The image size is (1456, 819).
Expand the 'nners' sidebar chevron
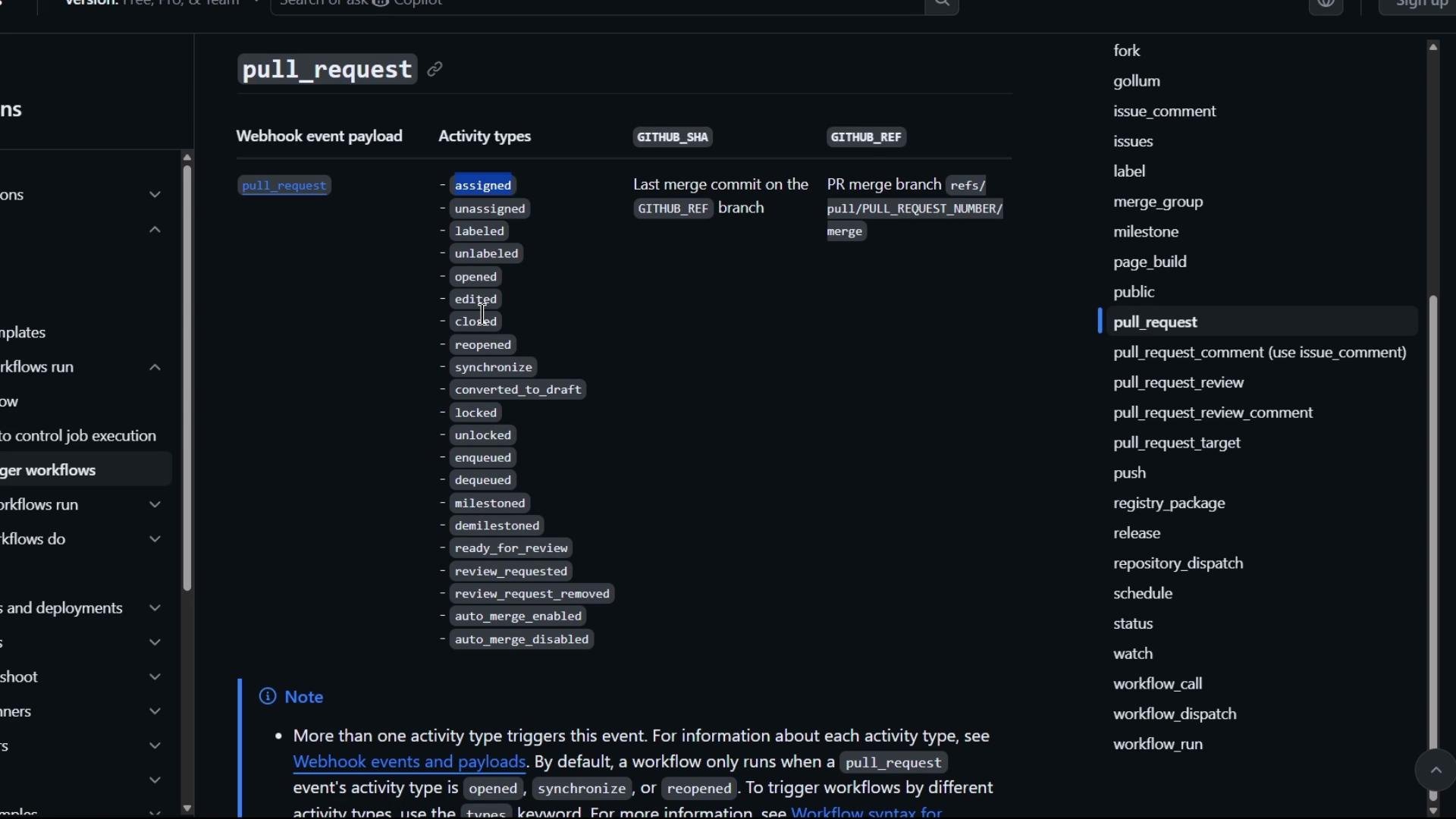point(155,711)
